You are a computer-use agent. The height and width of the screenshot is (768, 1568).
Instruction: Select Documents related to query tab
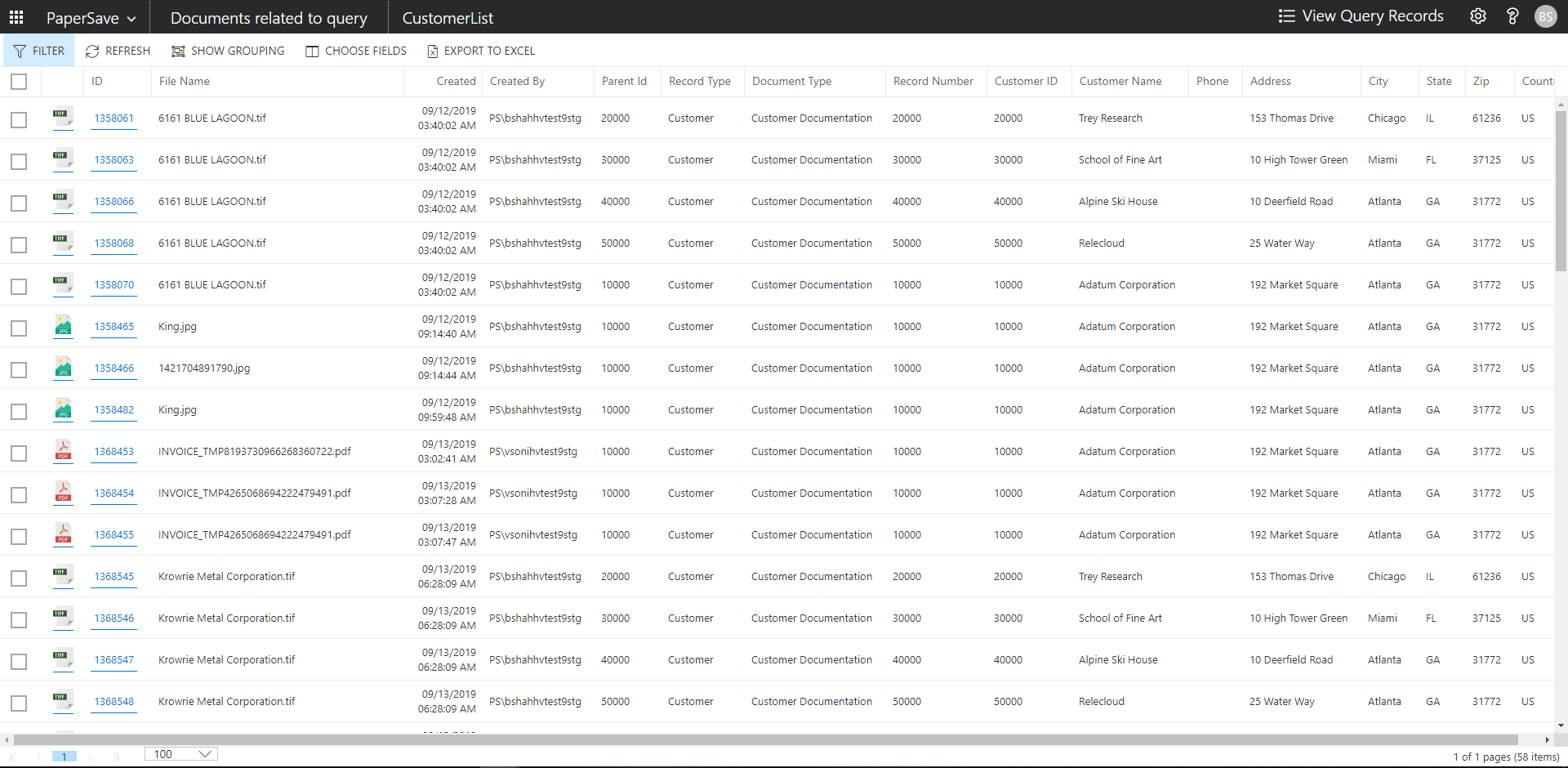point(269,18)
